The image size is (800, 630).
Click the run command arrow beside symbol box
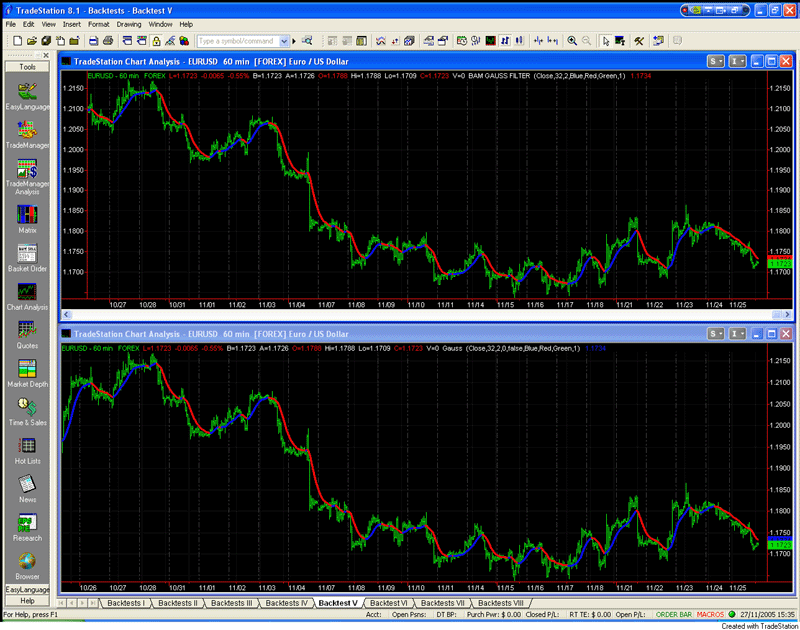tap(294, 41)
